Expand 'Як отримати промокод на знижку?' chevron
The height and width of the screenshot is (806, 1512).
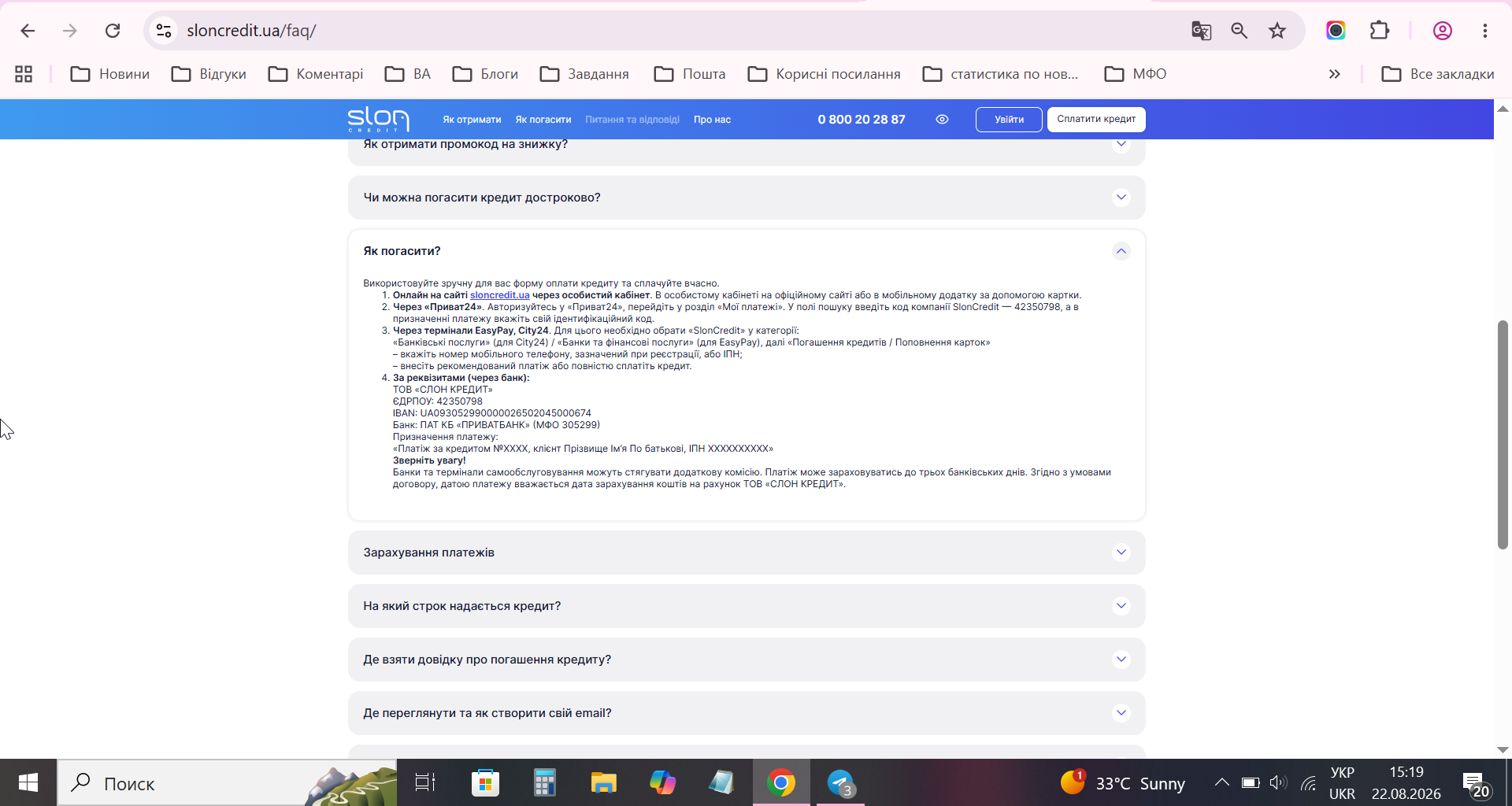point(1121,144)
